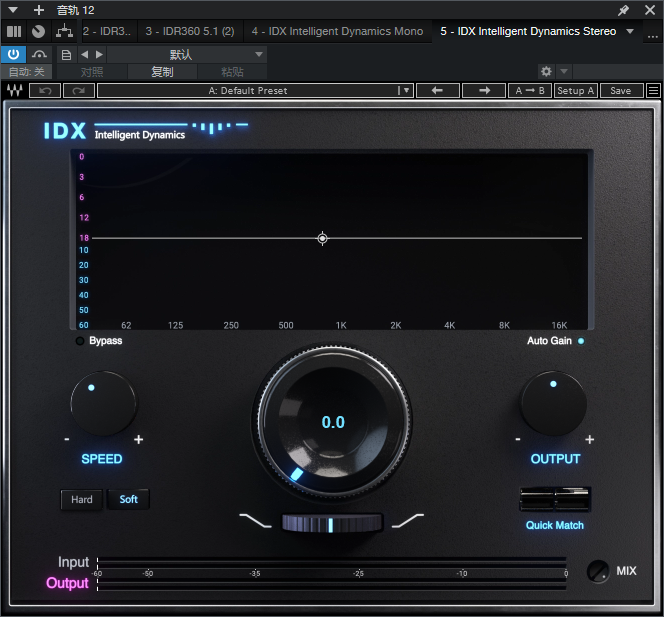This screenshot has width=664, height=617.
Task: Enable the Bypass indicator
Action: 80,341
